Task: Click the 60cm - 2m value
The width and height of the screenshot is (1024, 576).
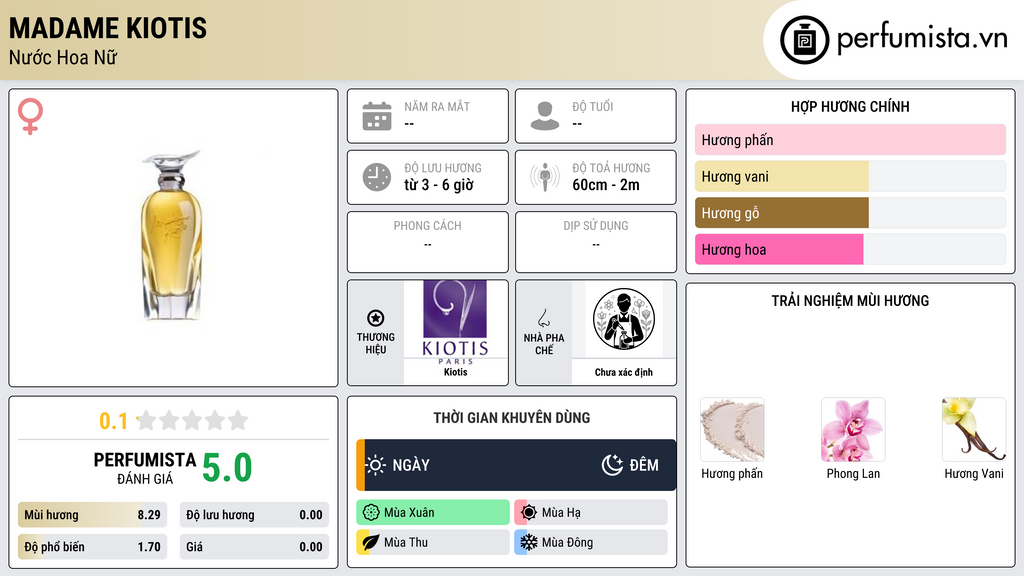Action: pyautogui.click(x=606, y=185)
